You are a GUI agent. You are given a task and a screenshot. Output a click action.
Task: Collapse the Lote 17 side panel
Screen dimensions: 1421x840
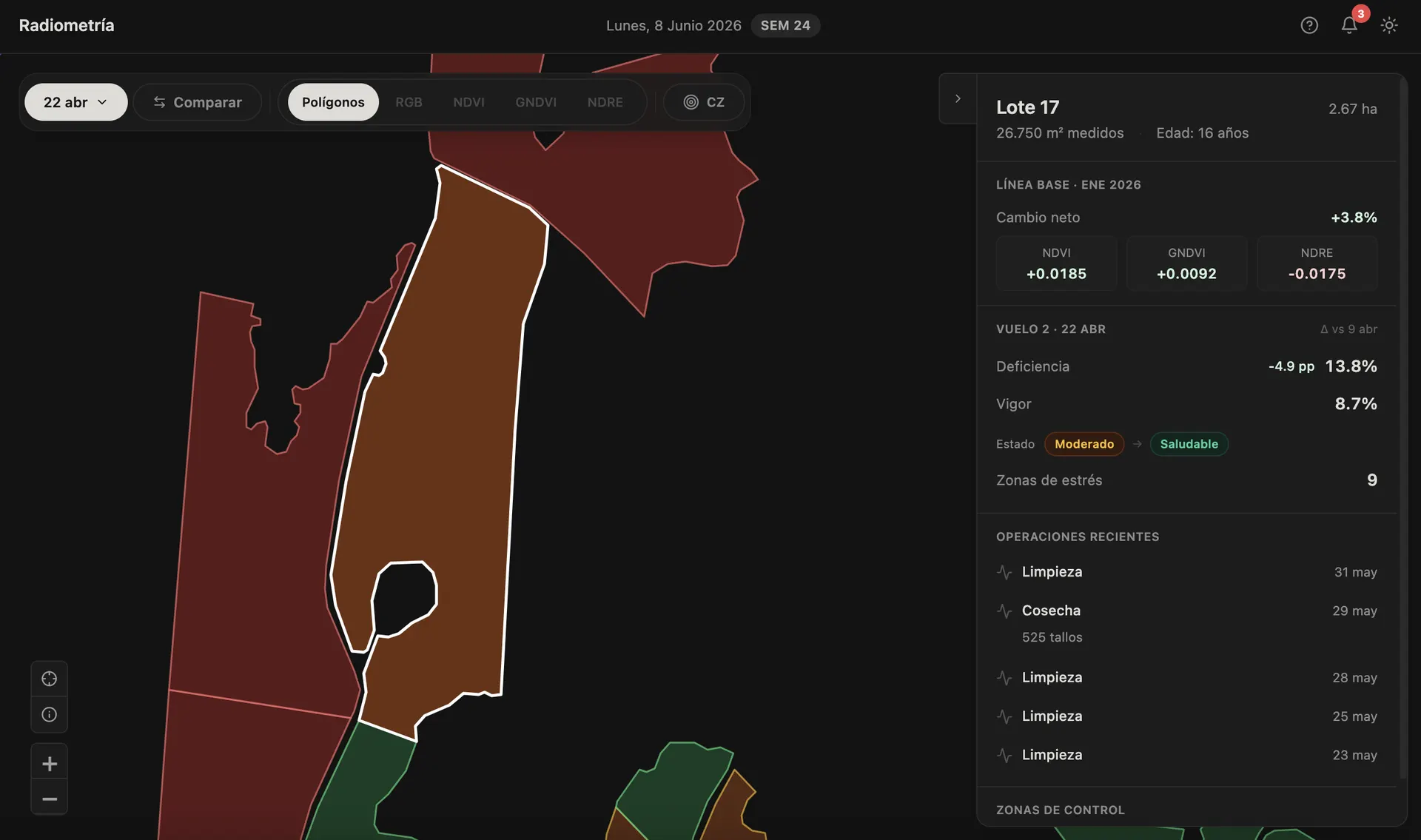(x=958, y=98)
